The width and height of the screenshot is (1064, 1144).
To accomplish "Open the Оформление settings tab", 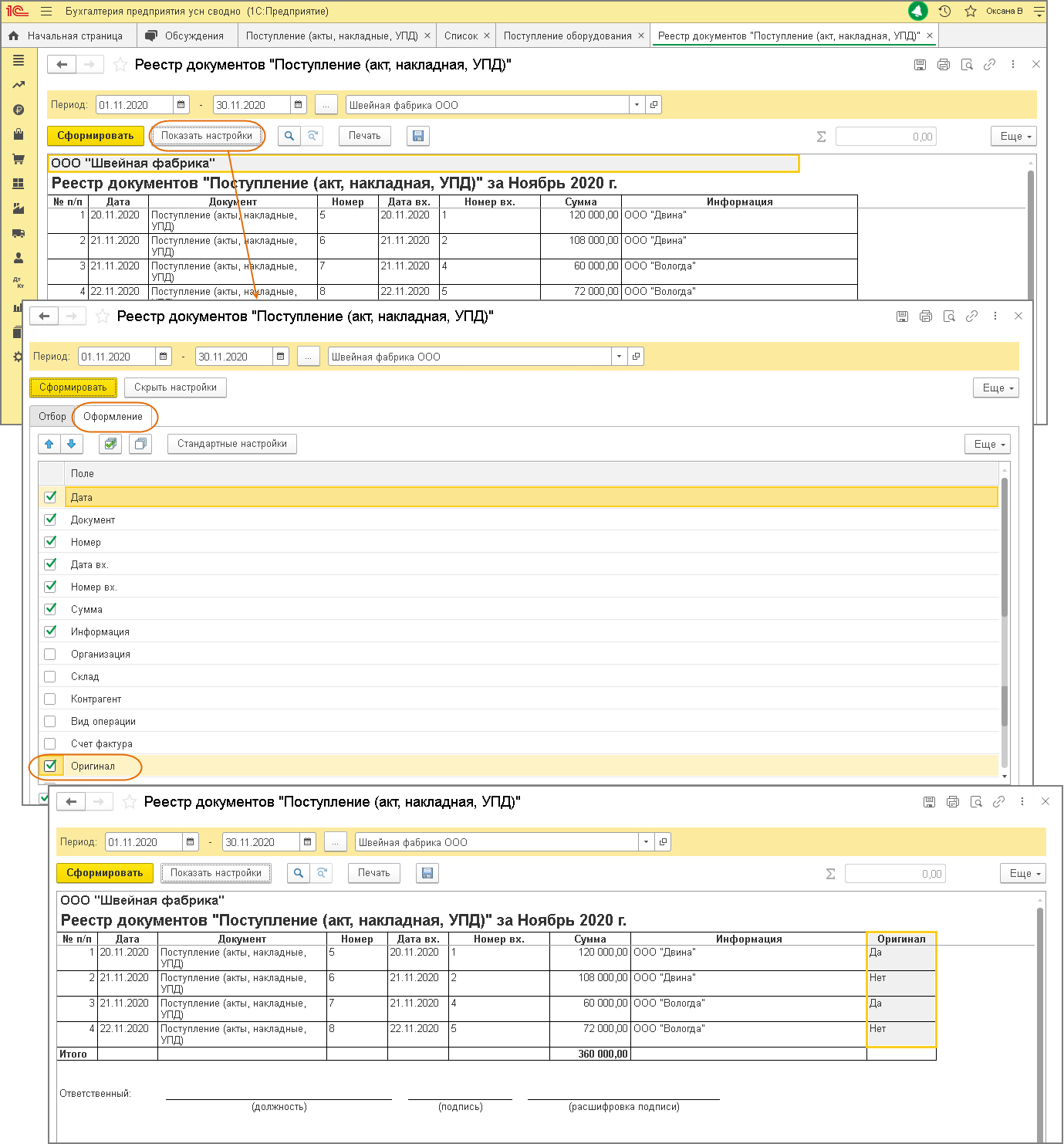I will pyautogui.click(x=113, y=417).
